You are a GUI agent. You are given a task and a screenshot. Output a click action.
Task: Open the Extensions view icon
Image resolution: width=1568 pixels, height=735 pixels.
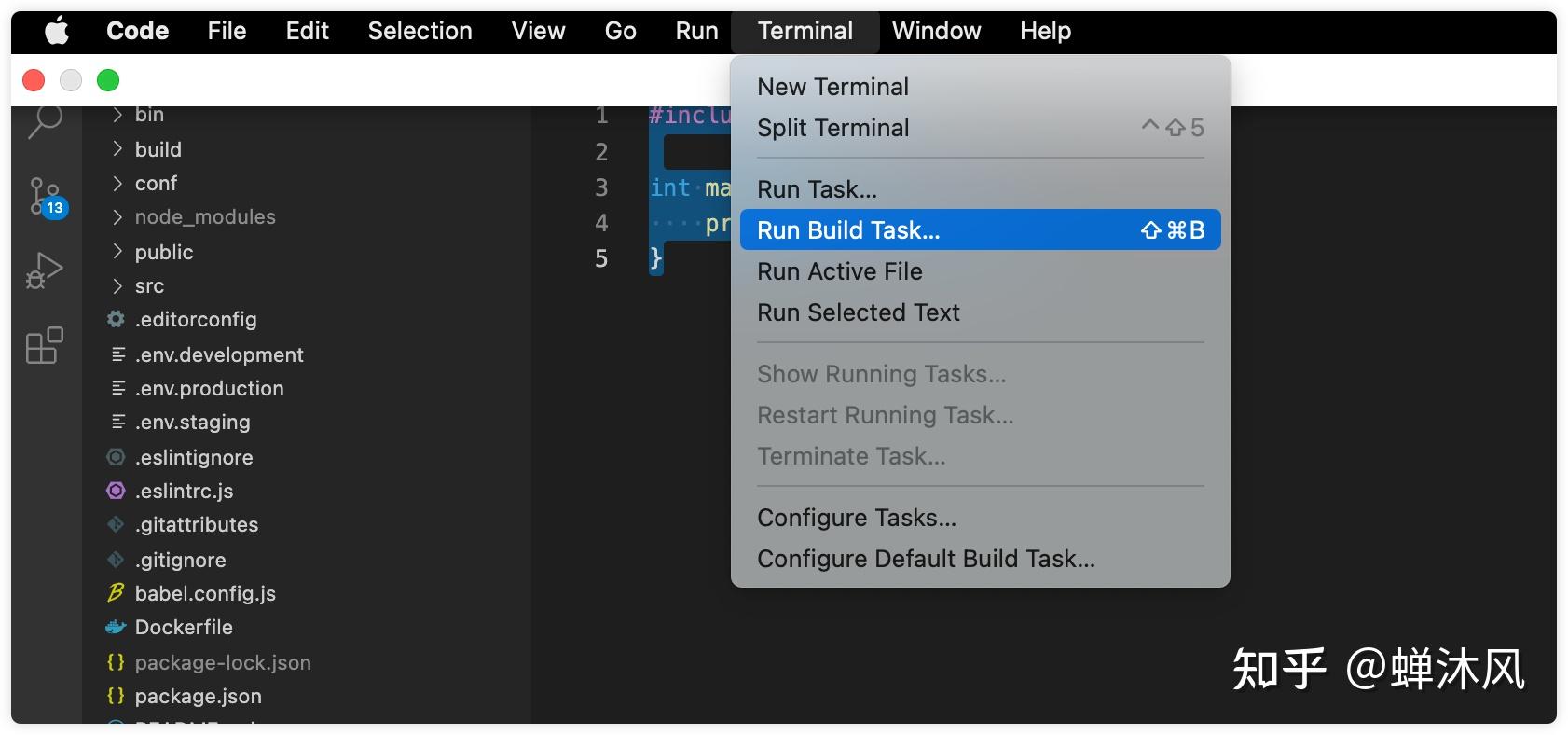coord(45,345)
